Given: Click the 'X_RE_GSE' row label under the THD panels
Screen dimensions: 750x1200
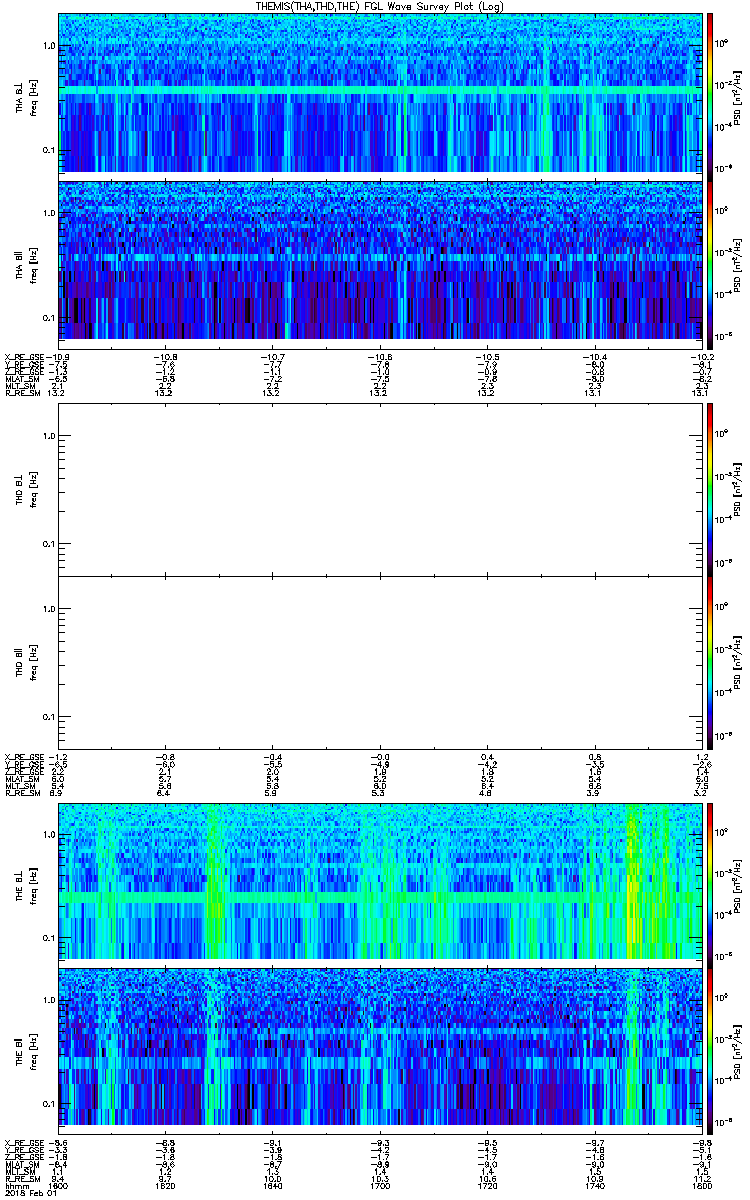Looking at the screenshot, I should click(23, 756).
